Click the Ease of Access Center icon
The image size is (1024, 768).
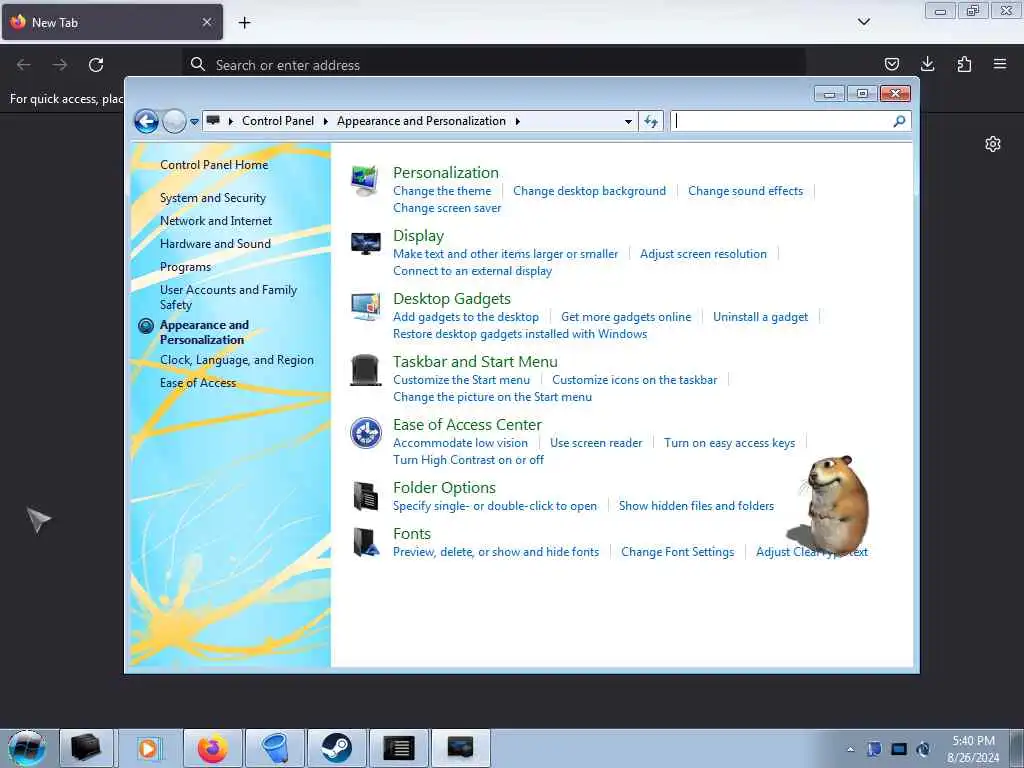point(365,433)
